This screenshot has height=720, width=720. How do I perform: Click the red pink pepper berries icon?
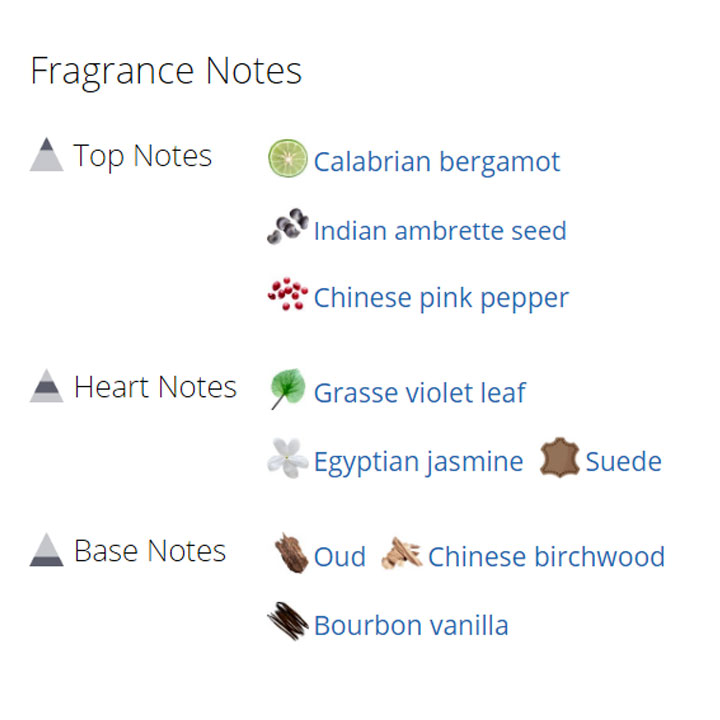click(x=287, y=294)
